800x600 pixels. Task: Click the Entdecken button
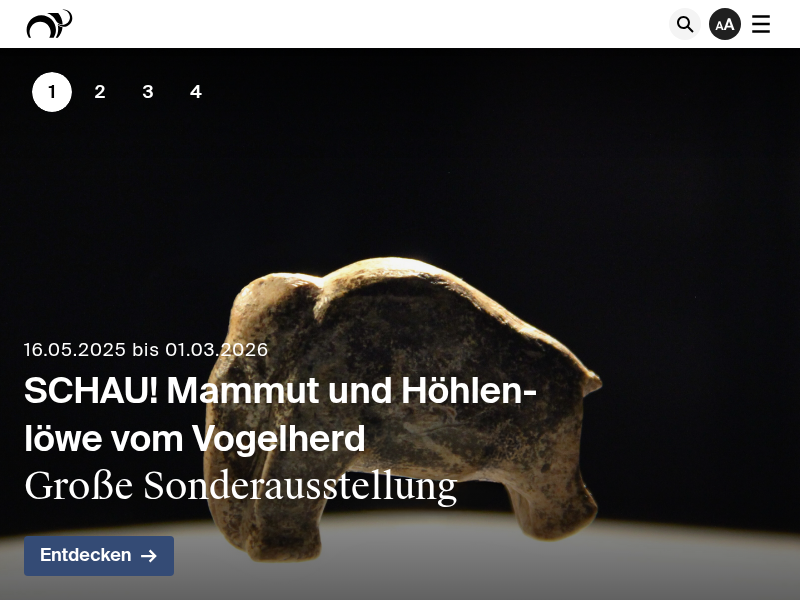(99, 556)
